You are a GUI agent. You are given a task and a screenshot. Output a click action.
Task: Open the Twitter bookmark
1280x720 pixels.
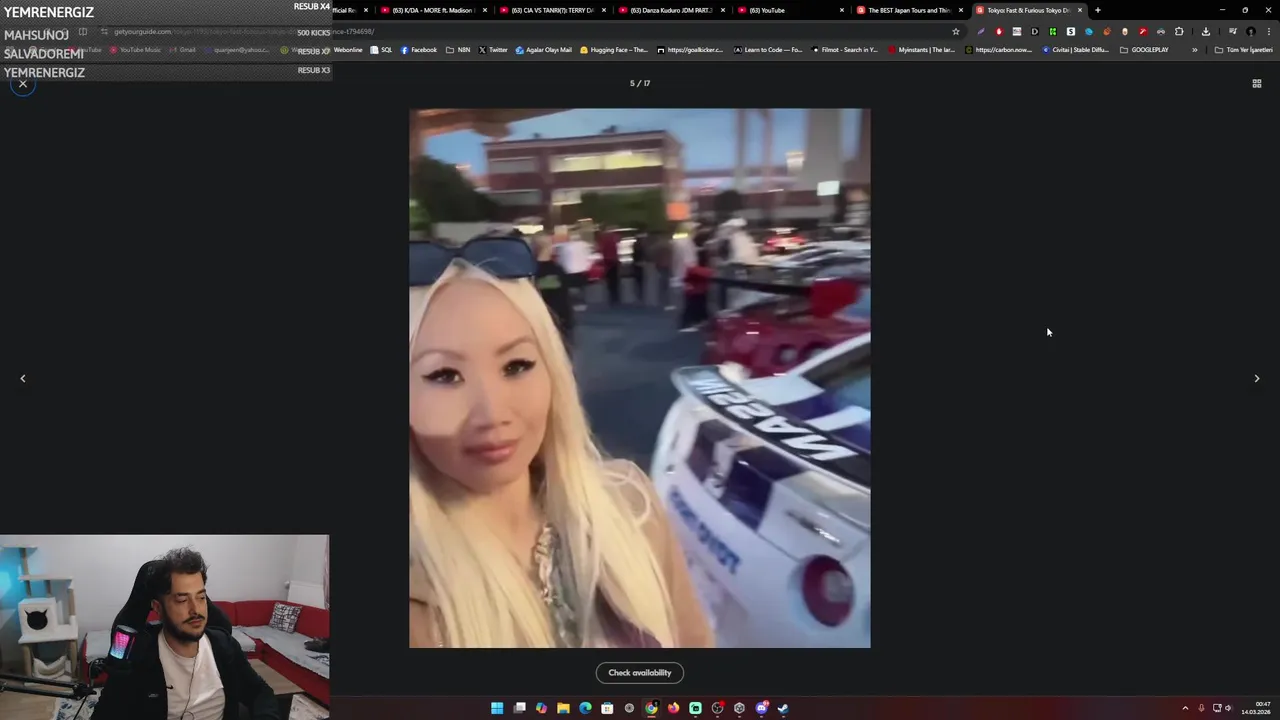click(493, 50)
